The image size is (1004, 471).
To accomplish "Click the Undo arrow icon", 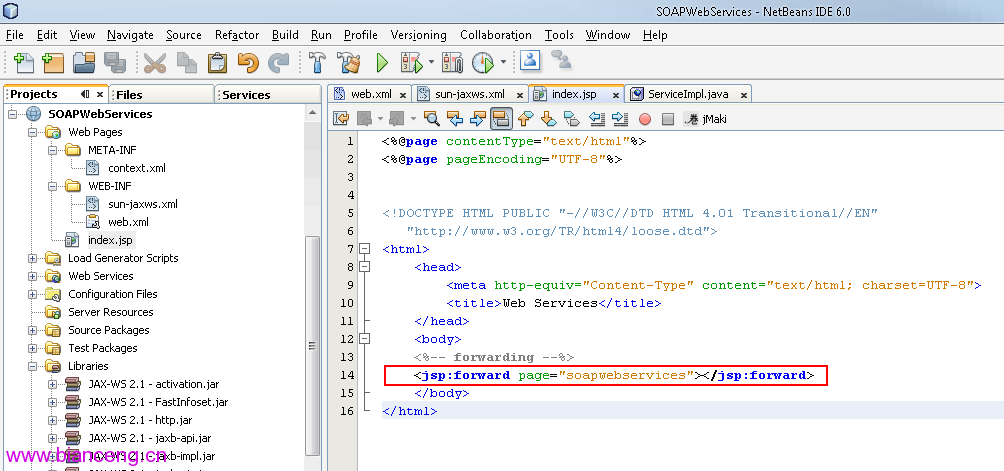I will (248, 63).
